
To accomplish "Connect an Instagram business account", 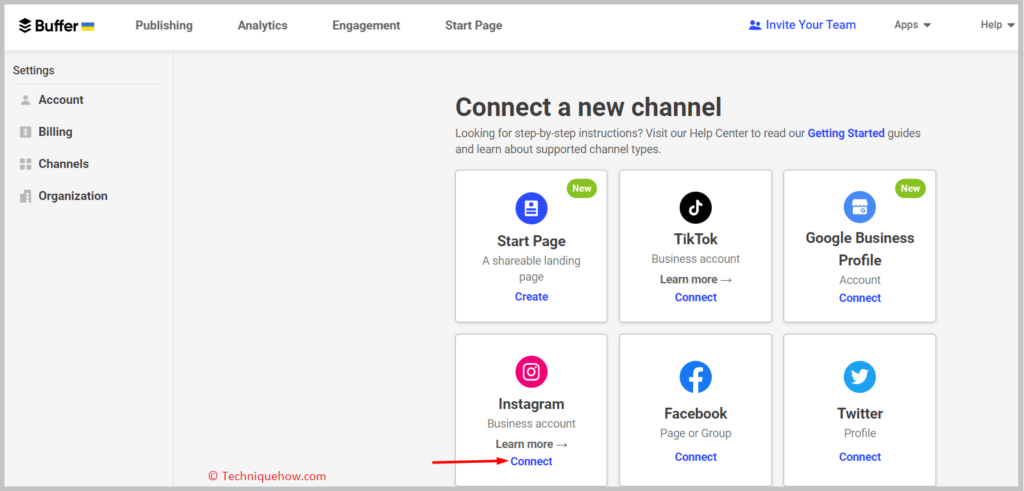I will point(531,462).
